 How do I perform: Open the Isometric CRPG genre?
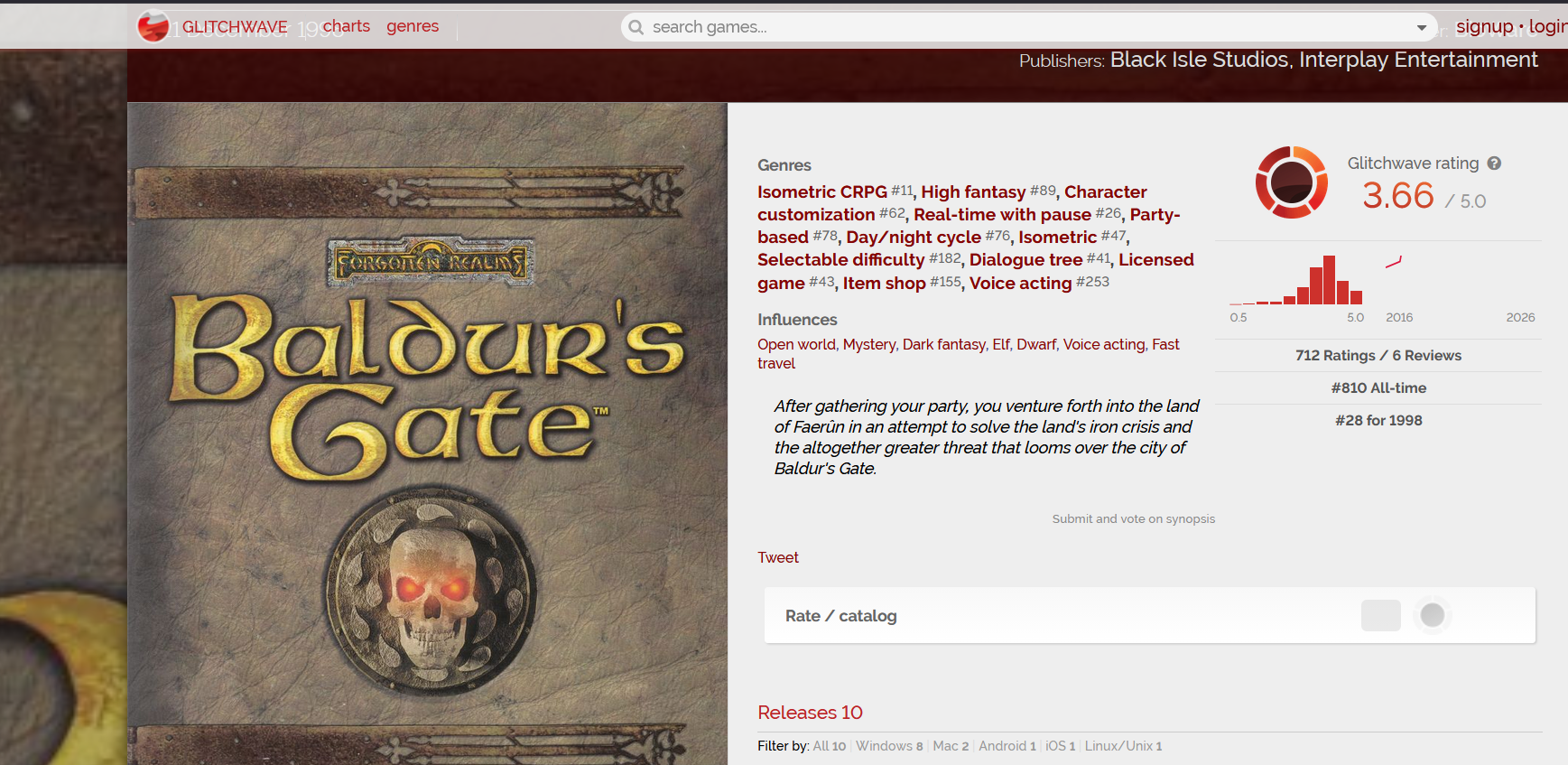pos(822,191)
